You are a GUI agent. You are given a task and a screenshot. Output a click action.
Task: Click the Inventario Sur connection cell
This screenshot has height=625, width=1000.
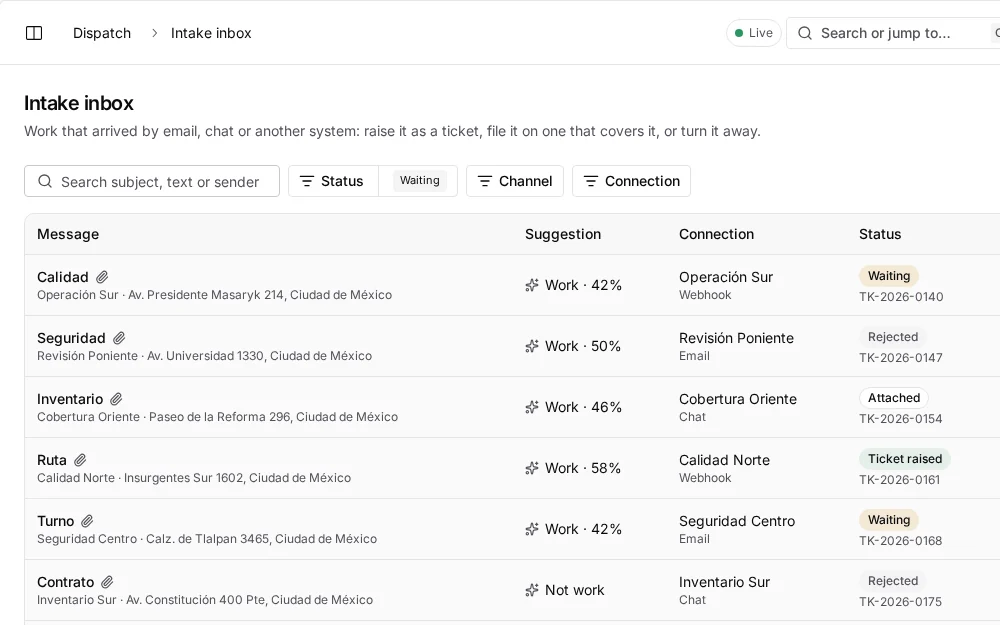724,590
